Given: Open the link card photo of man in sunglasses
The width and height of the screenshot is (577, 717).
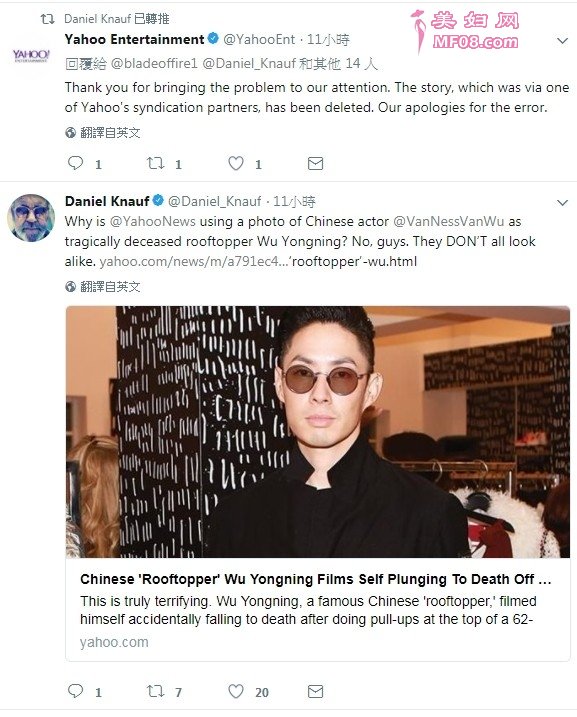Looking at the screenshot, I should point(318,432).
